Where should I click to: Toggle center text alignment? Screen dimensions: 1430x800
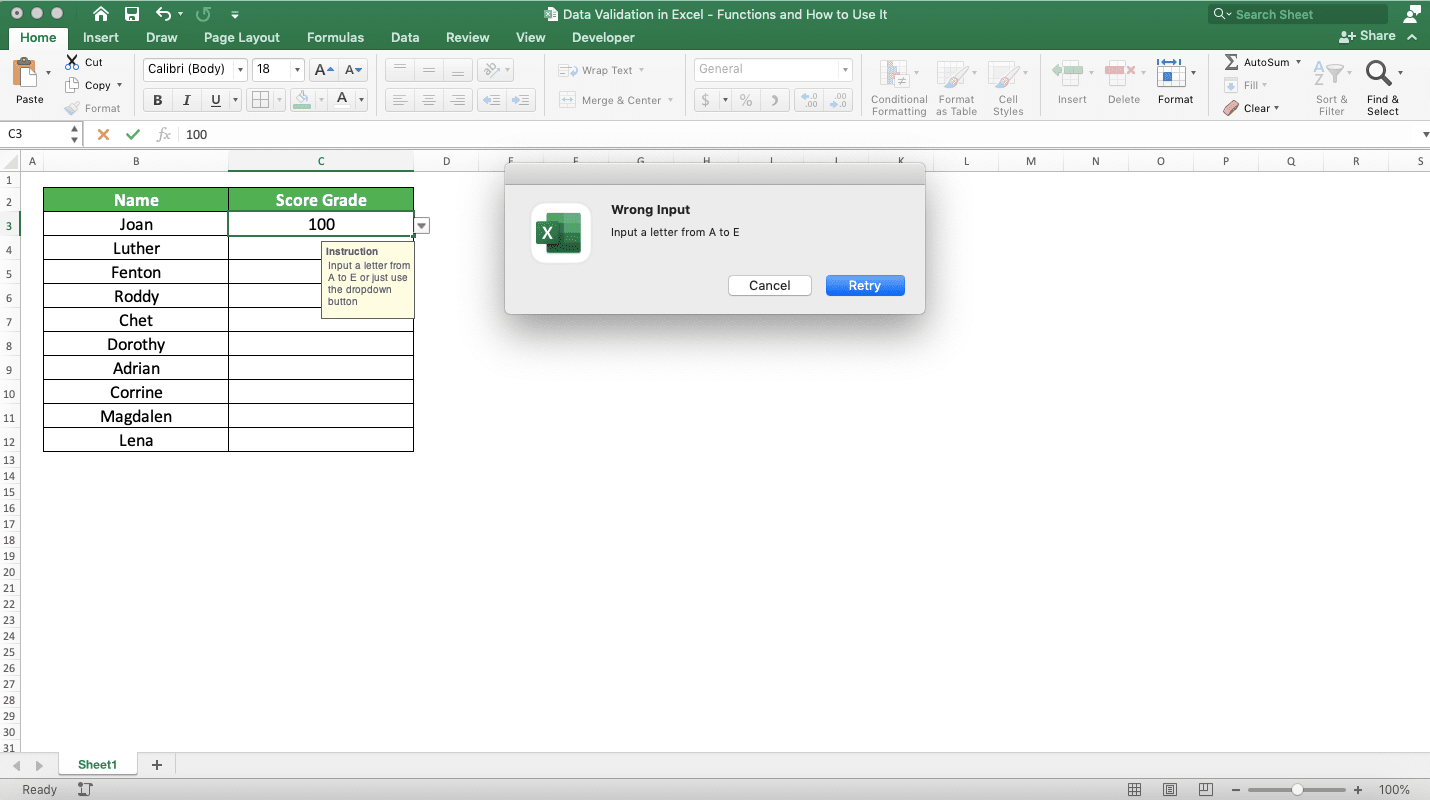[429, 100]
